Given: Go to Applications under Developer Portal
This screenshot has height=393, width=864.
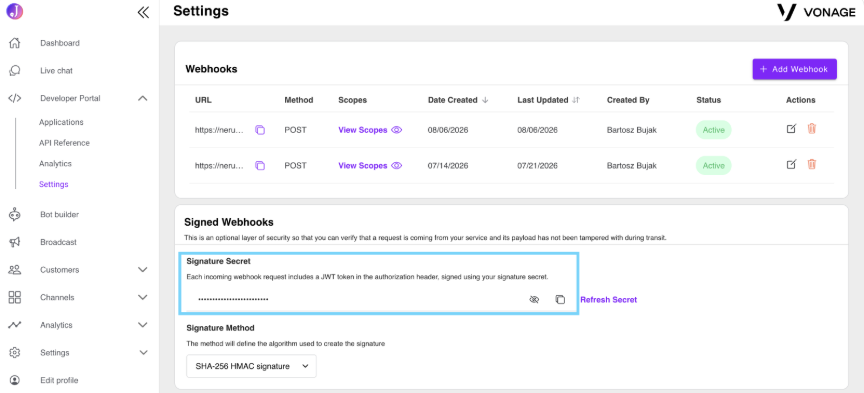Looking at the screenshot, I should pos(61,122).
